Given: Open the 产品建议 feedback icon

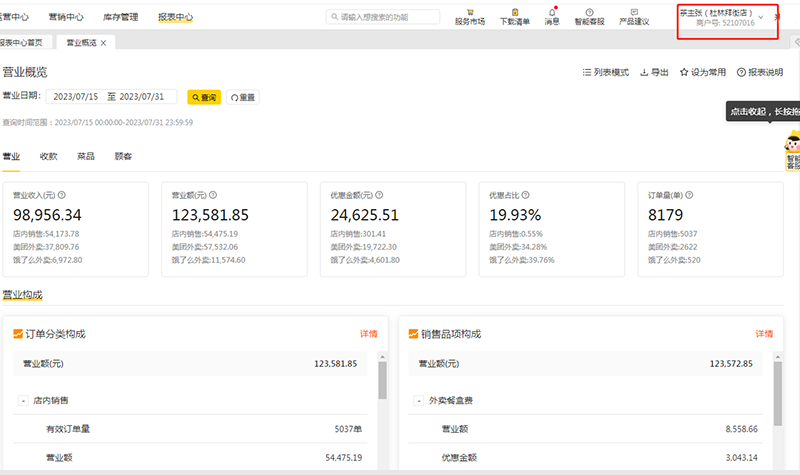Looking at the screenshot, I should pos(634,12).
